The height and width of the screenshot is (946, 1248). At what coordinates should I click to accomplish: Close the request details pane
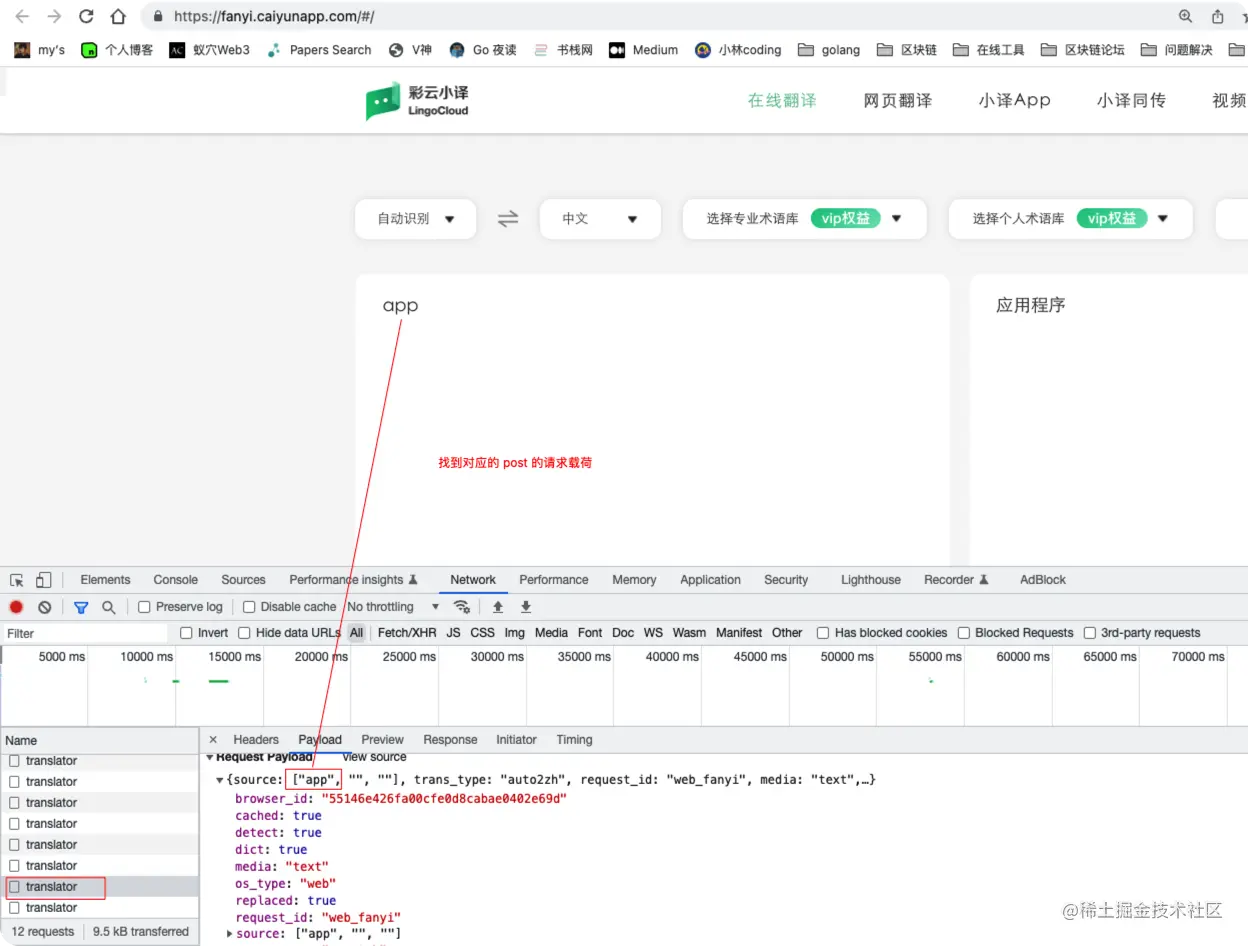click(213, 740)
